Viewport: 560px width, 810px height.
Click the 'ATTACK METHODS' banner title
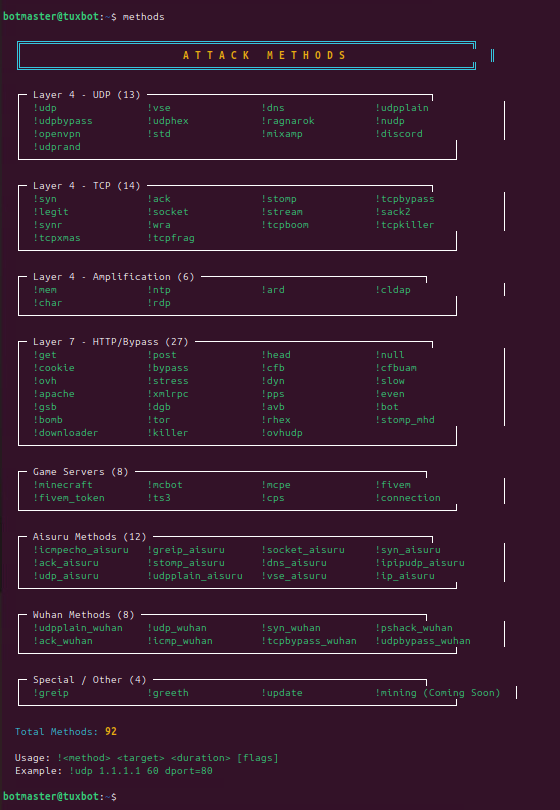click(265, 55)
